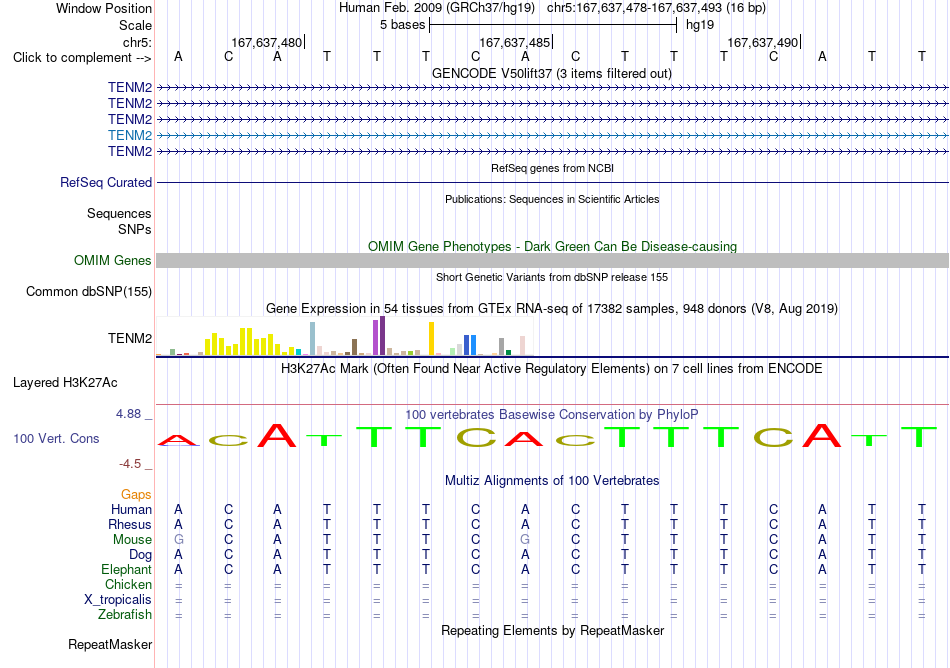Viewport: 950px width, 668px height.
Task: Click 'Repeating Elements by RepeatMasker' title
Action: coord(552,631)
